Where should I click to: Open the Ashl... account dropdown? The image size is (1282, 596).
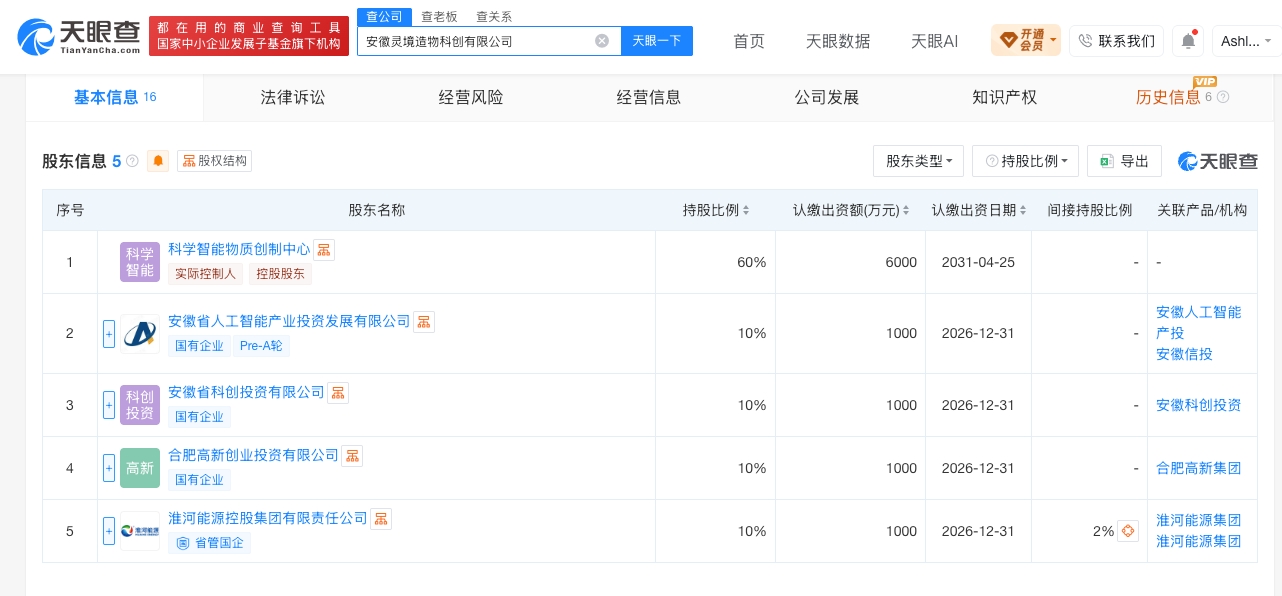click(x=1246, y=41)
